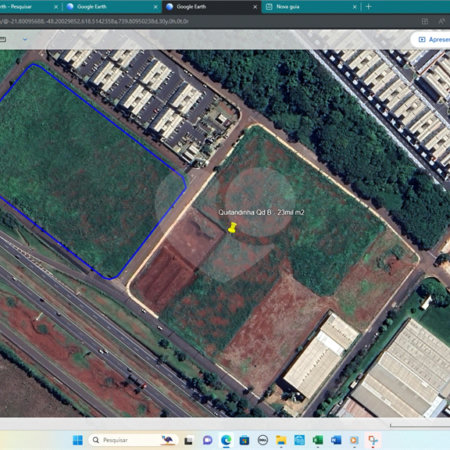
Task: Click the split screen icon in address bar
Action: (425, 21)
